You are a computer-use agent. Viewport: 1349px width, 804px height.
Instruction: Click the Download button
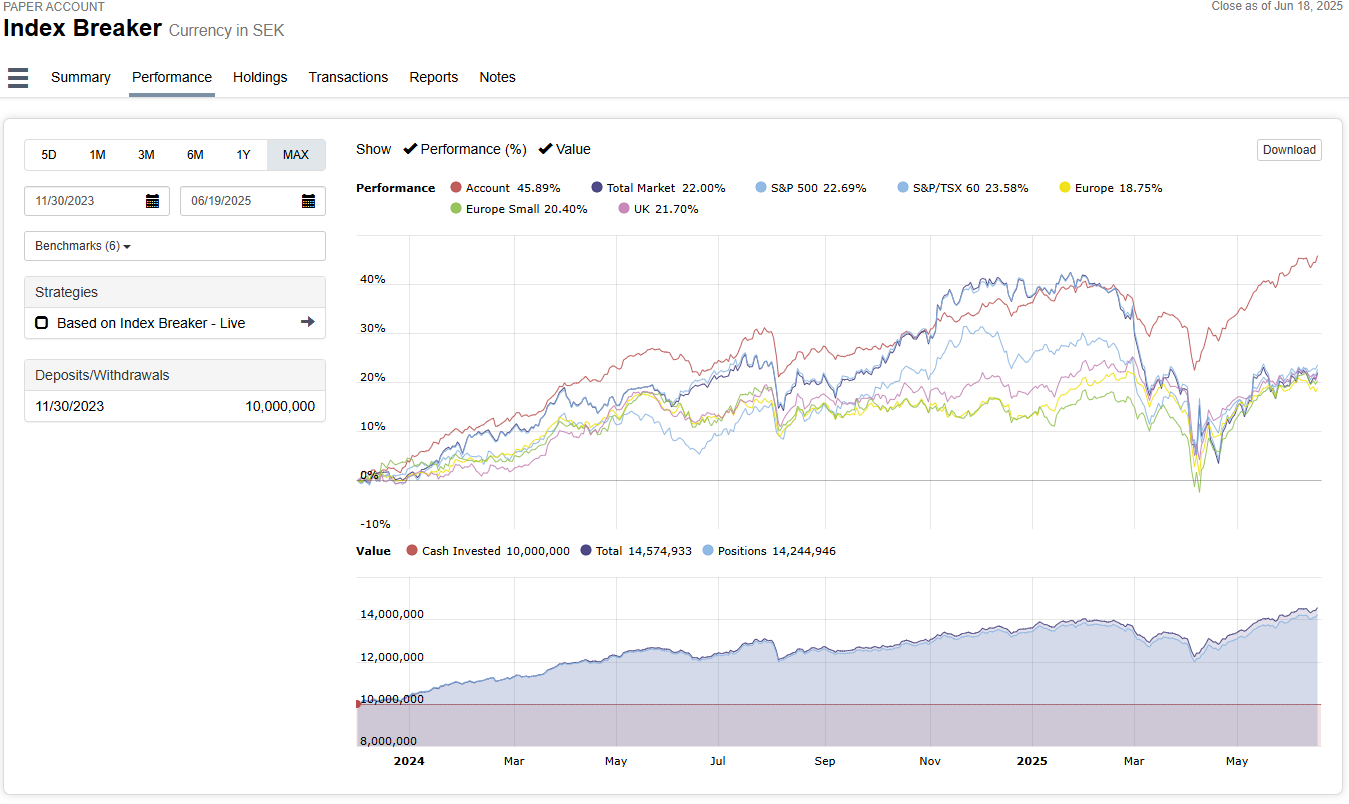[1289, 150]
